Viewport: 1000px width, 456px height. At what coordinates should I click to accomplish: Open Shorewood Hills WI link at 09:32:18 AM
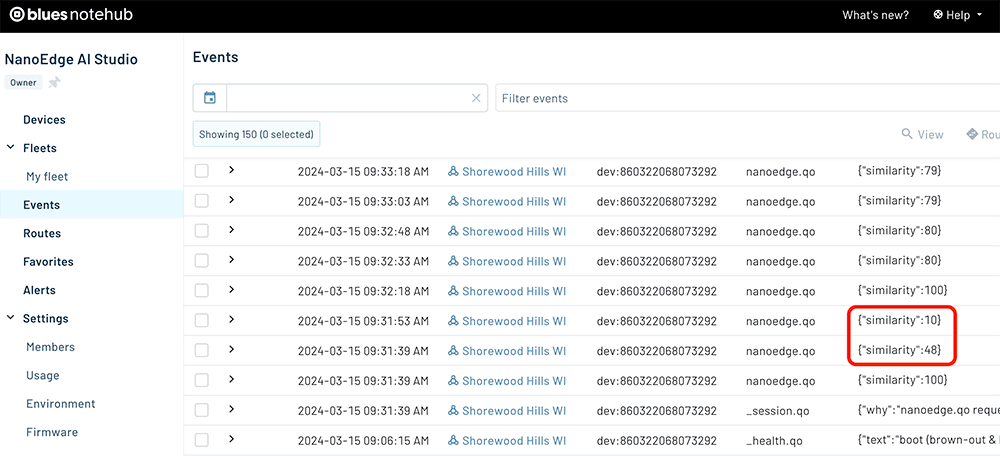tap(514, 291)
